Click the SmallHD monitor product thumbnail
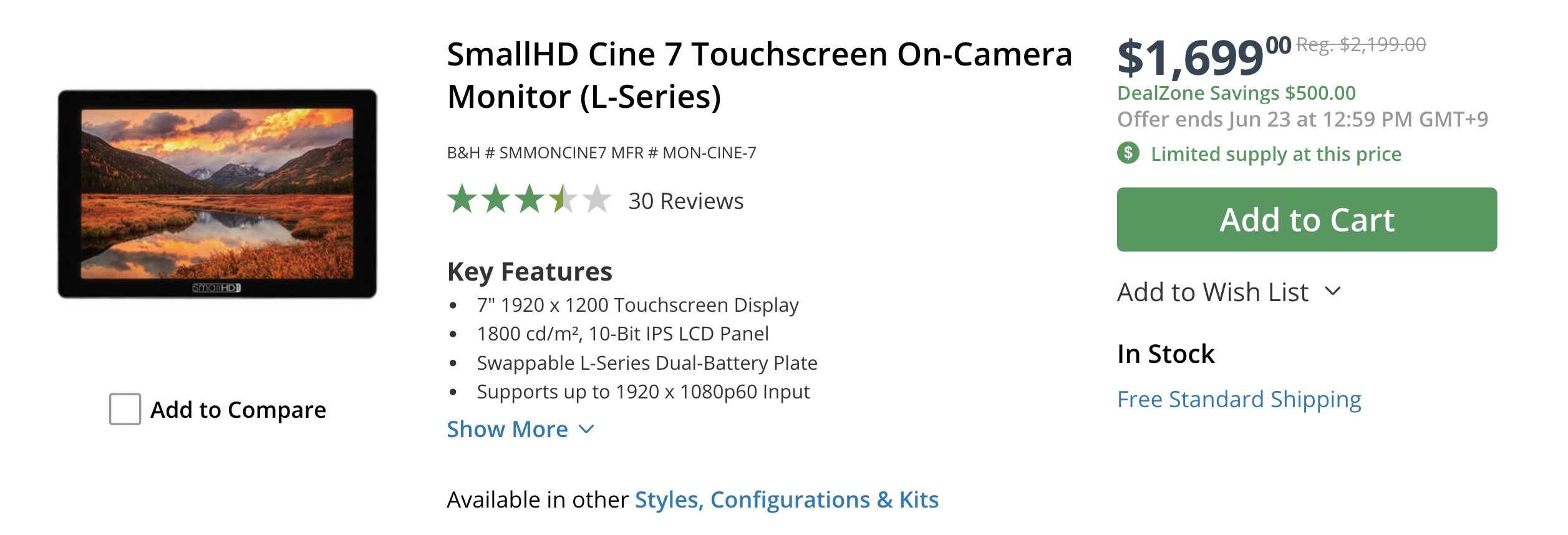The width and height of the screenshot is (1568, 535). (x=217, y=193)
